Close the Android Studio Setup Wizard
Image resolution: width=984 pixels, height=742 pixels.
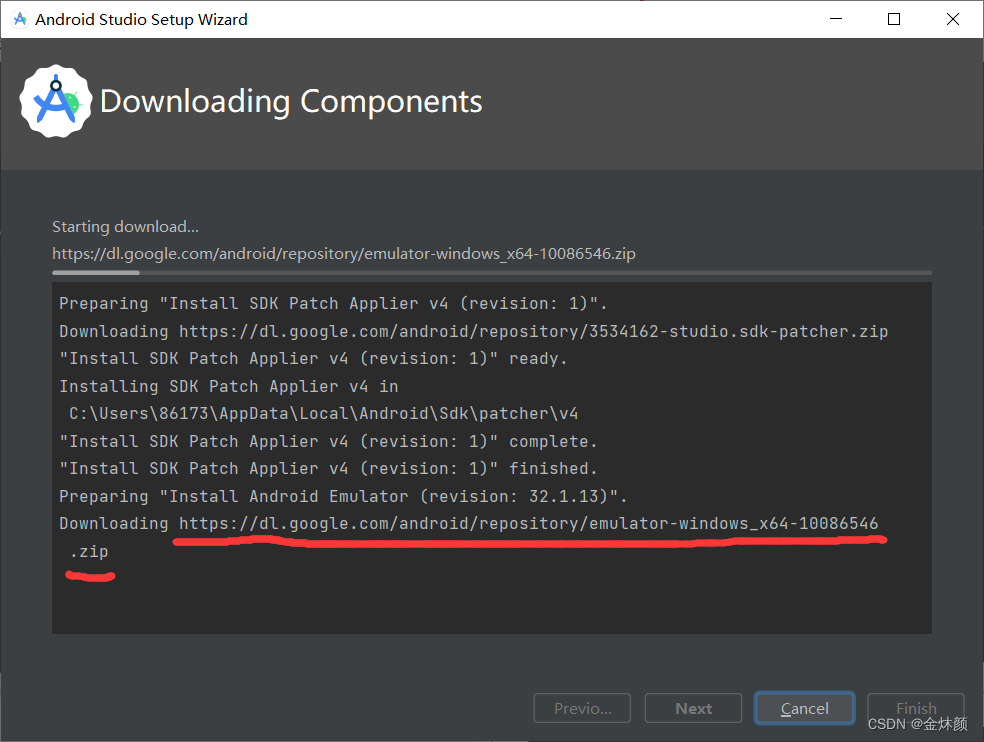click(x=953, y=19)
